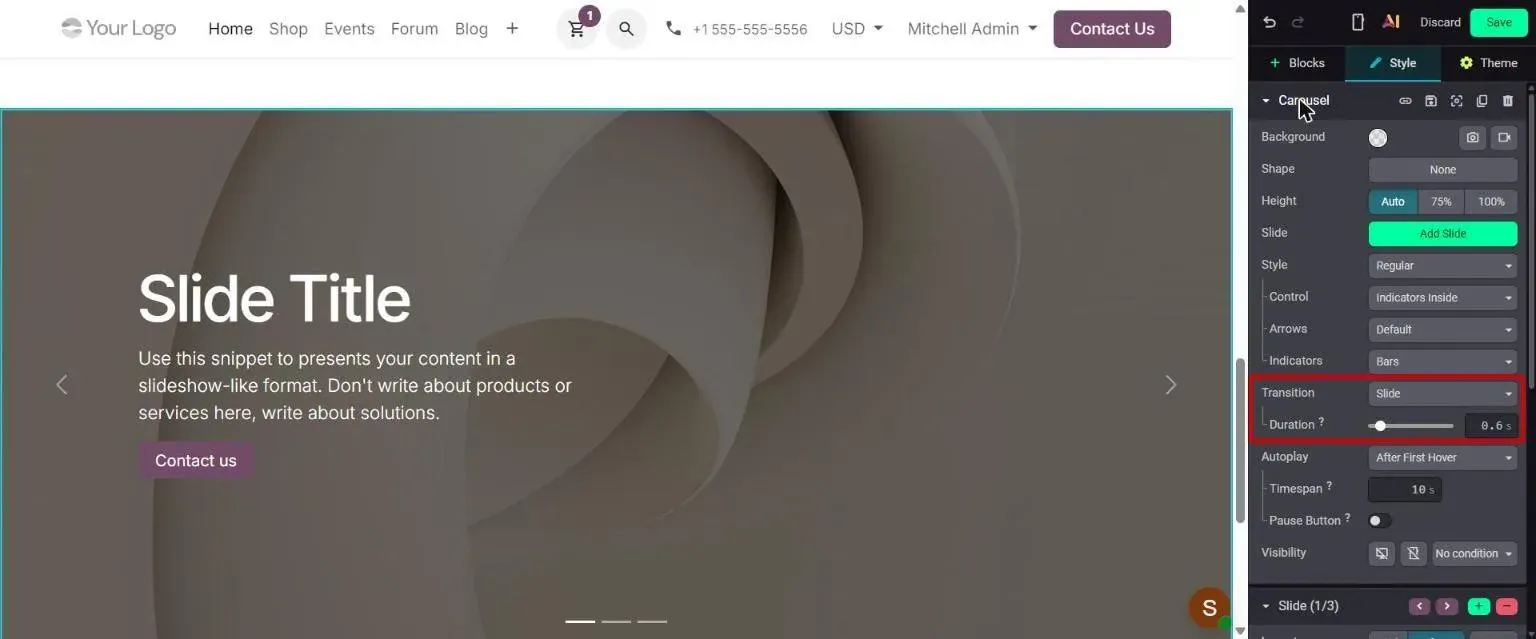The image size is (1536, 639).
Task: Save the Carousel block as custom snippet
Action: 1431,101
